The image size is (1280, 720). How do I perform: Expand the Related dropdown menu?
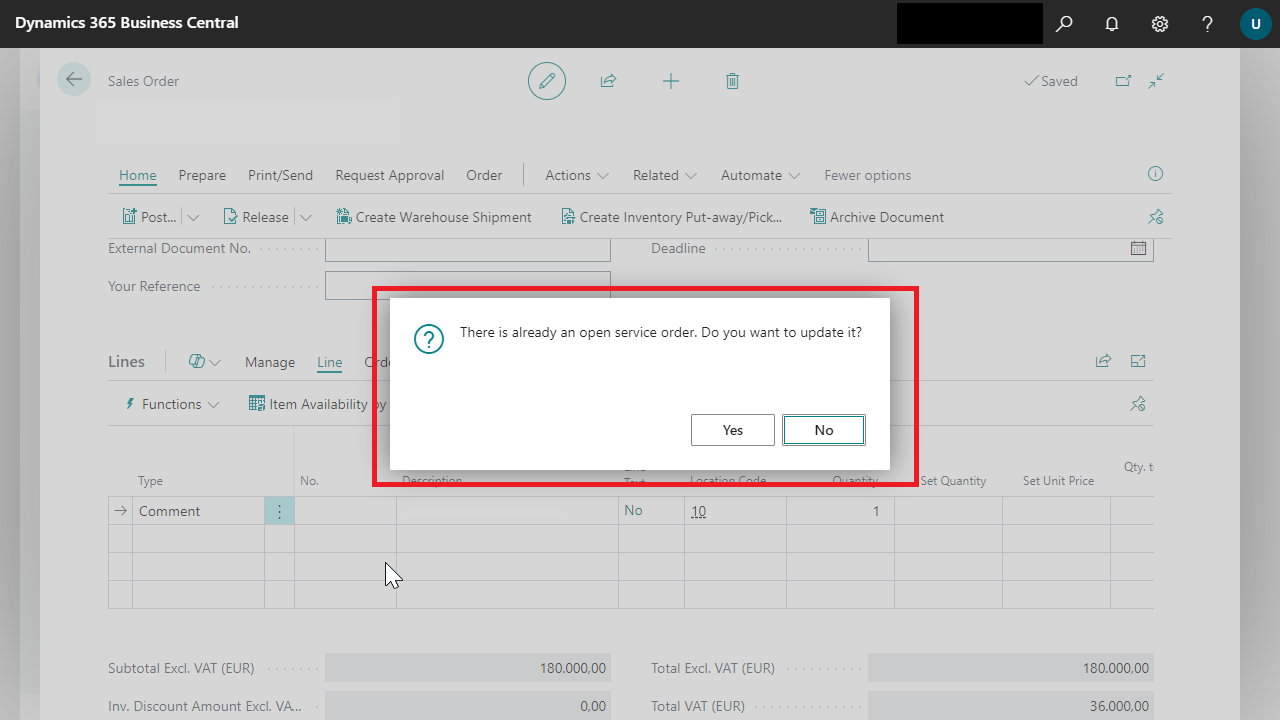point(664,175)
